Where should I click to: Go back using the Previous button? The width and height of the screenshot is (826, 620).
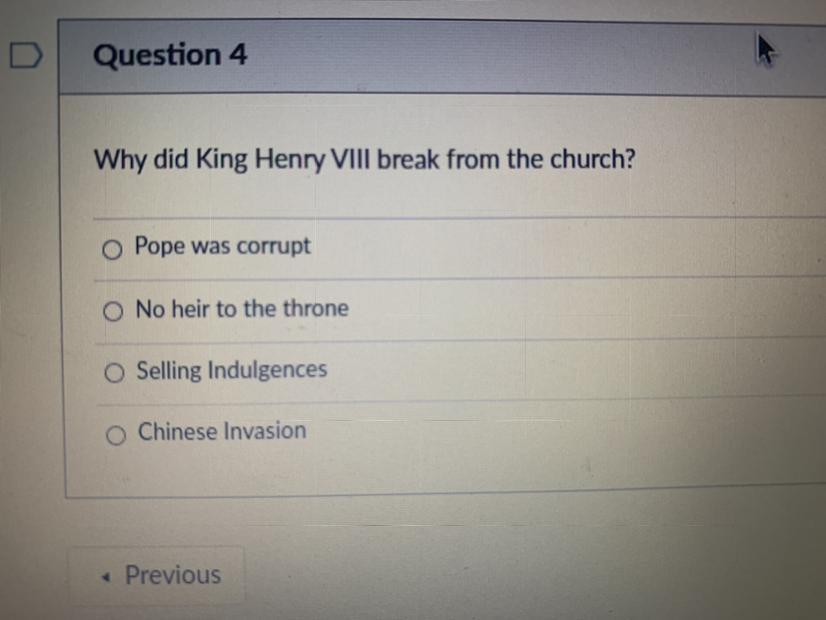(x=157, y=575)
